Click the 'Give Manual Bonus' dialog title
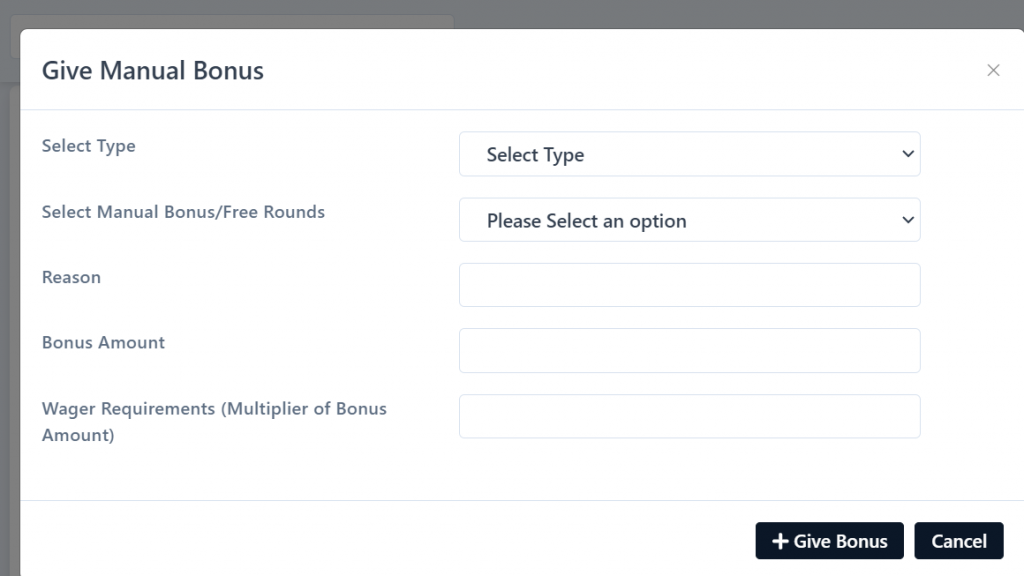This screenshot has height=576, width=1024. pos(153,71)
